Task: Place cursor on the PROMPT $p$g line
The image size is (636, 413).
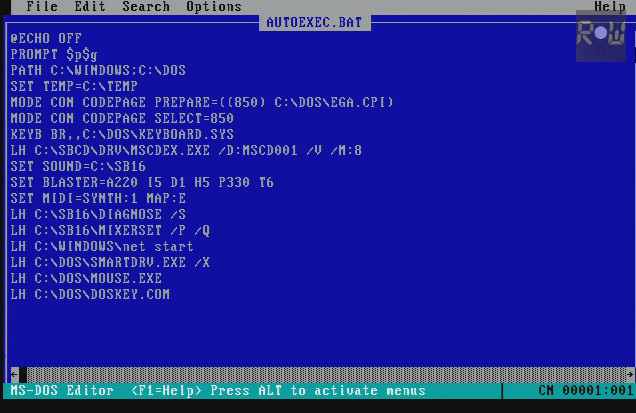Action: click(54, 54)
